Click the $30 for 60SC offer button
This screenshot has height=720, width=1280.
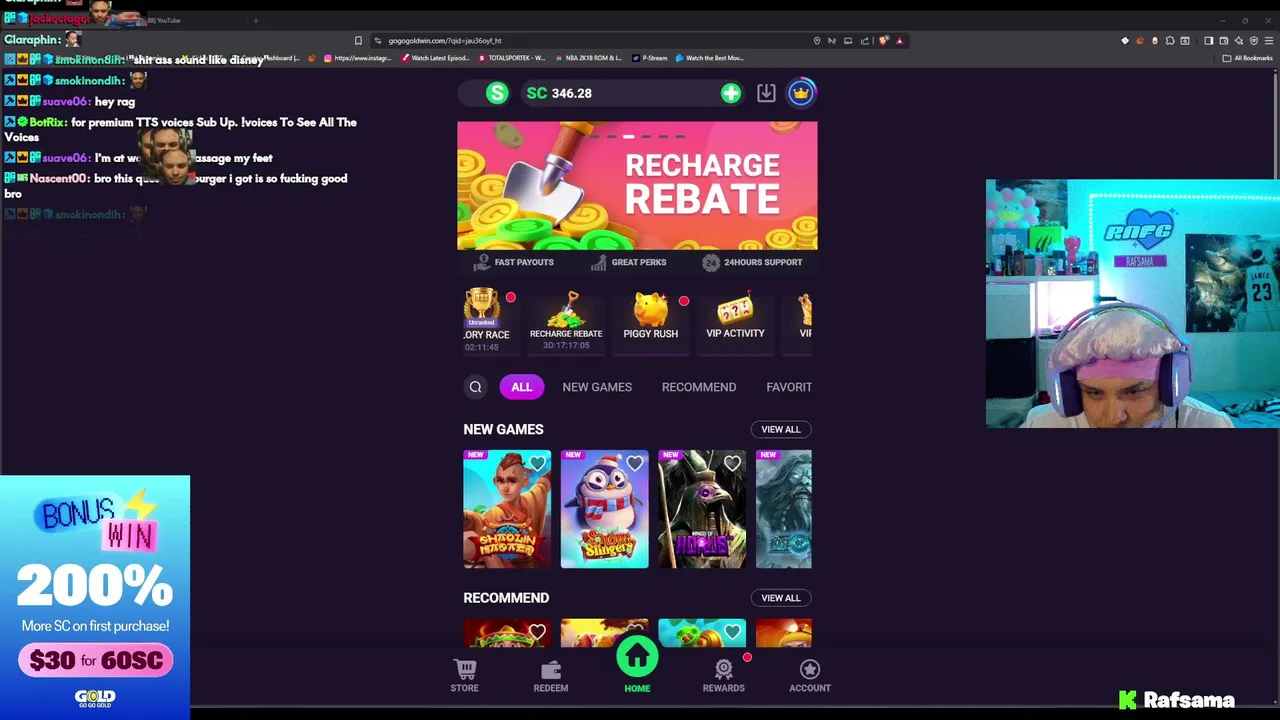pyautogui.click(x=96, y=660)
